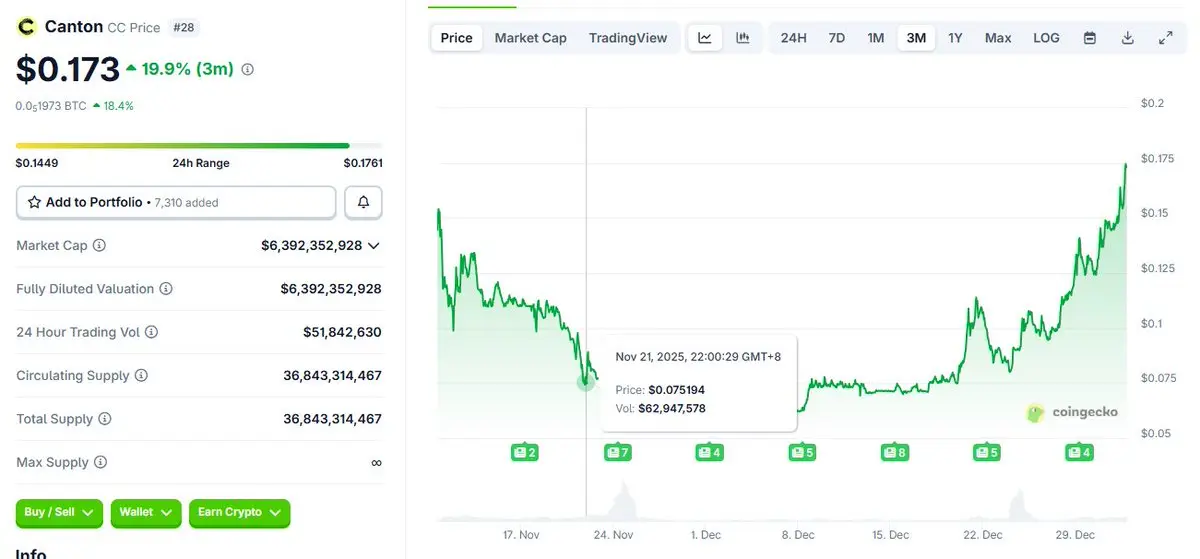Toggle LOG scale on chart
The width and height of the screenshot is (1200, 559).
coord(1046,38)
